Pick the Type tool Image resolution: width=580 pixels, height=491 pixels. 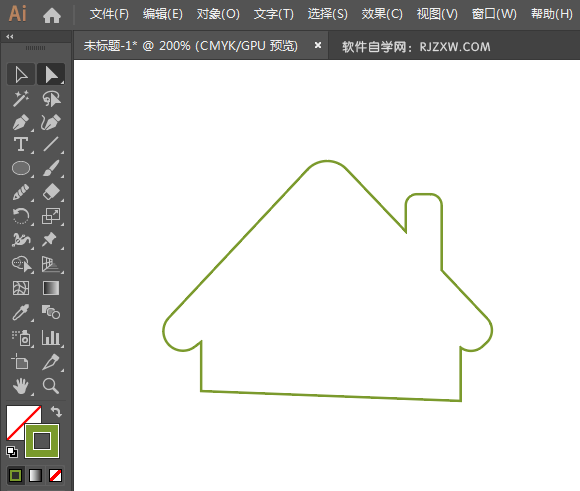click(21, 144)
